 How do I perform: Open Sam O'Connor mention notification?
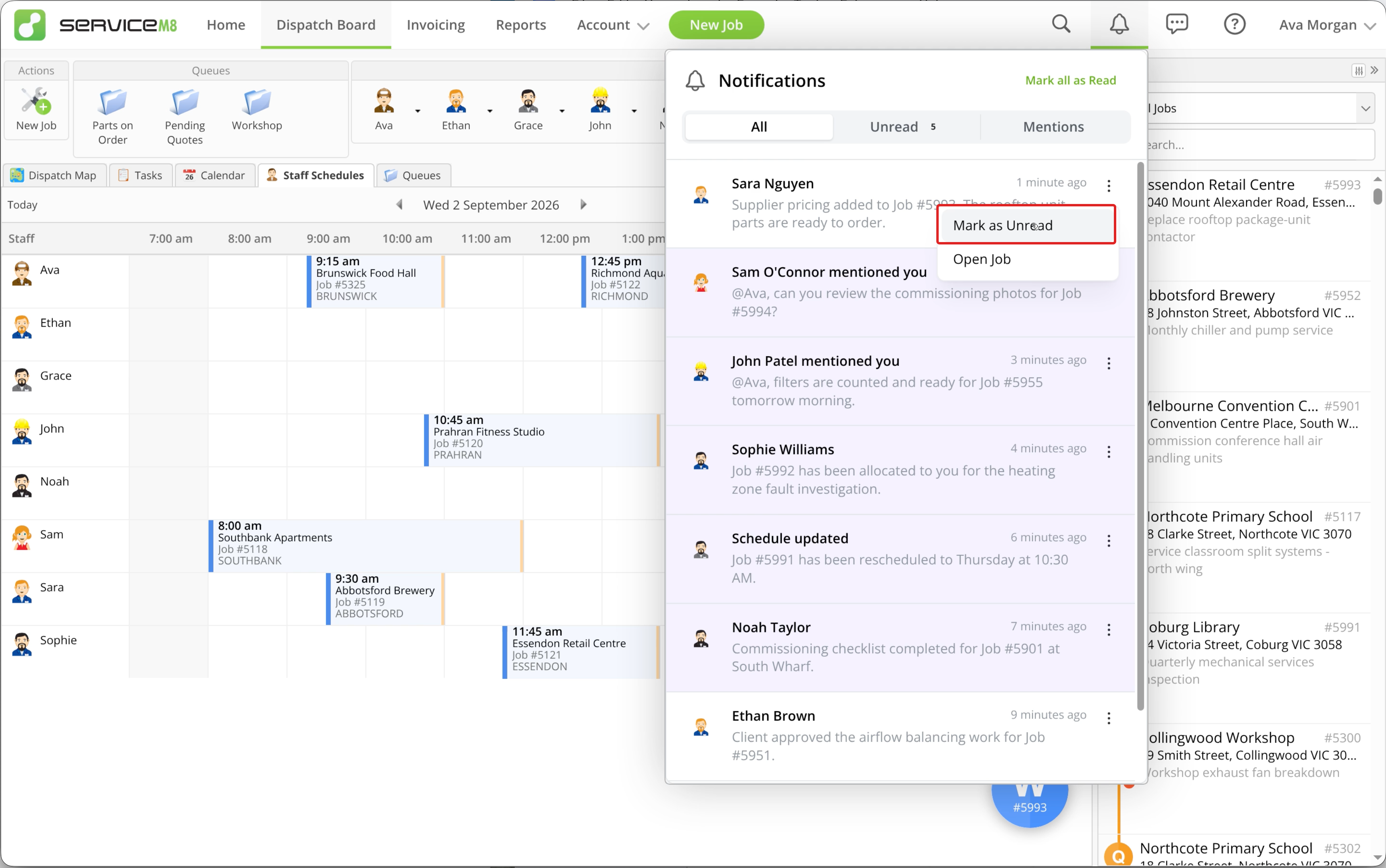(900, 293)
